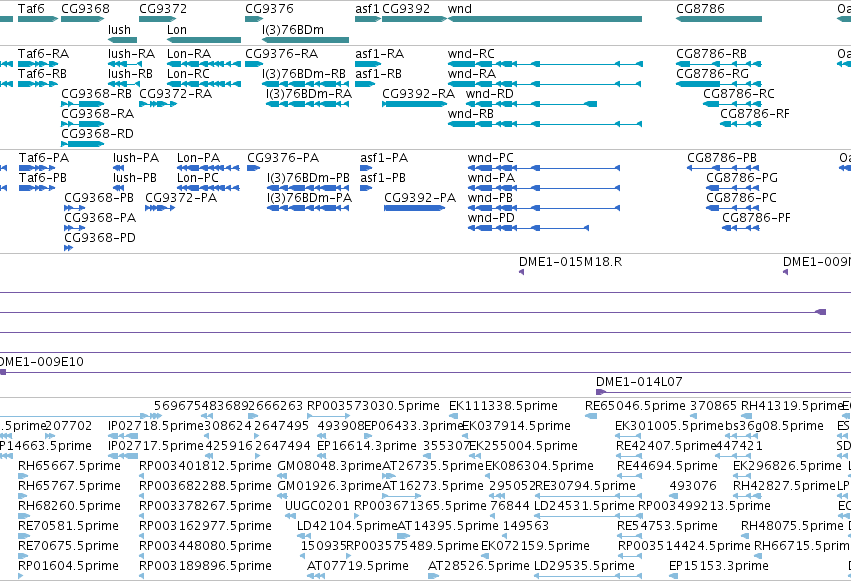Click the 'RE65046.5prime' EST label
The image size is (851, 581).
point(635,406)
